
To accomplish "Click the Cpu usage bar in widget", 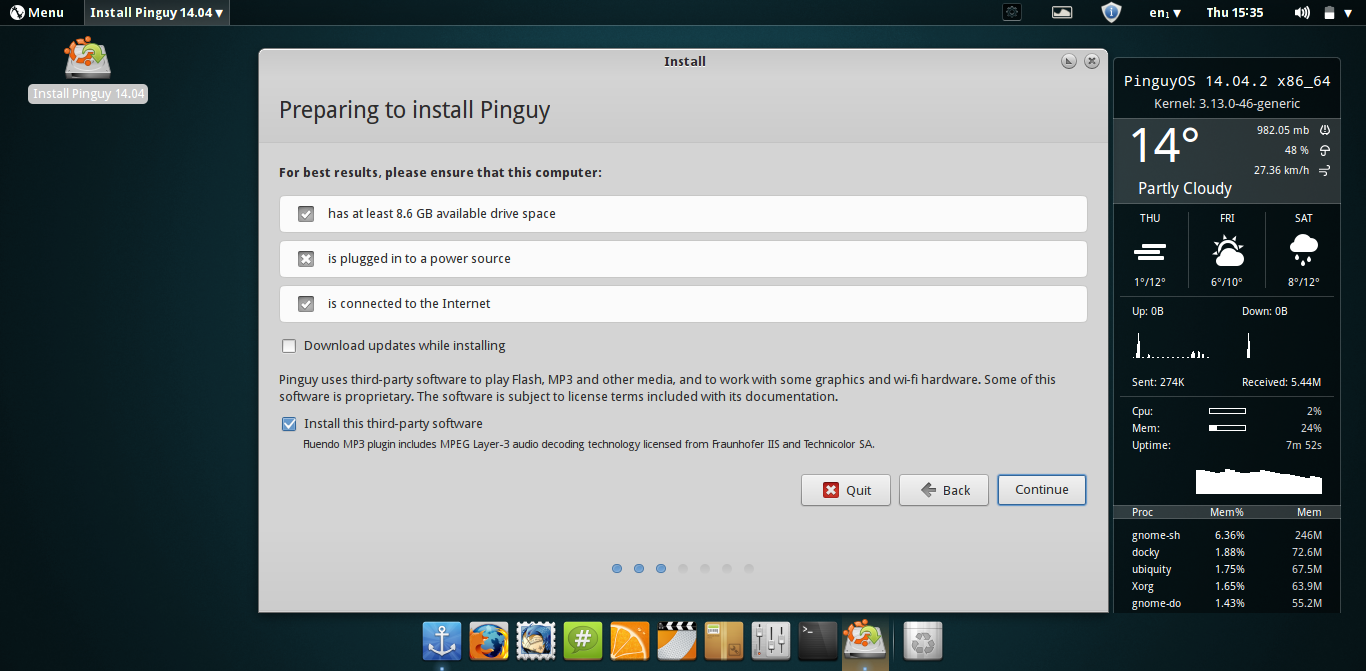I will pos(1227,411).
